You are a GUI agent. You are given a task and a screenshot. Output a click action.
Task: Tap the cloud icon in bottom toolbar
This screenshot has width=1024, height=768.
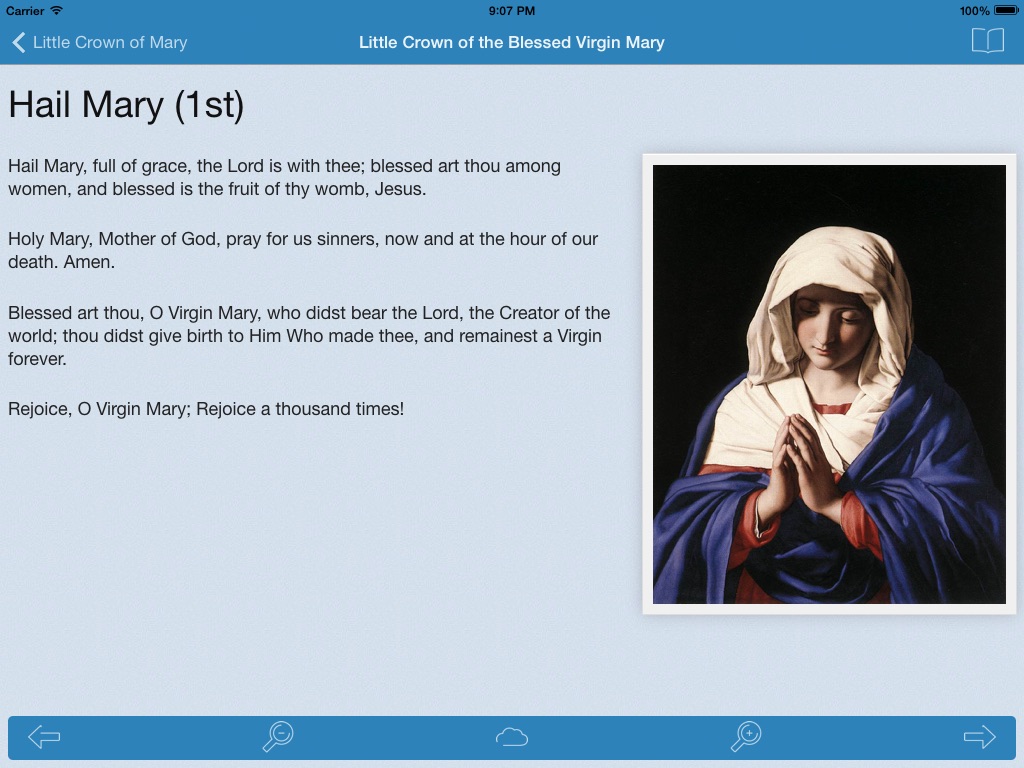pyautogui.click(x=512, y=737)
